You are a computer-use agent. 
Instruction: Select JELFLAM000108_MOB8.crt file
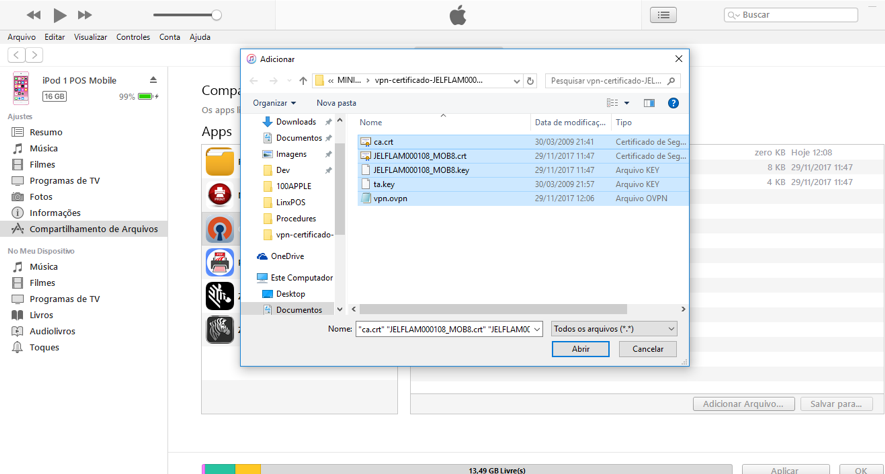coord(523,156)
